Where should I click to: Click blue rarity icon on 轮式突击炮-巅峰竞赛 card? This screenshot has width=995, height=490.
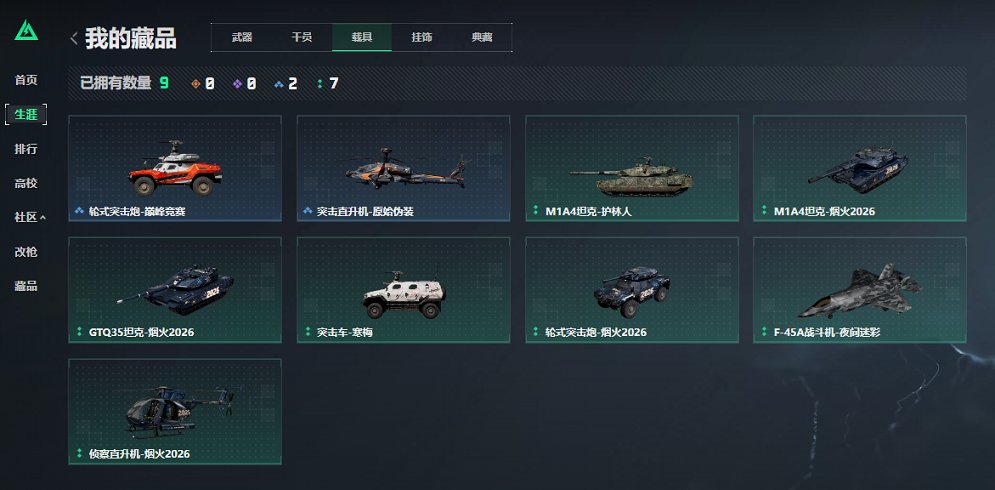coord(79,211)
